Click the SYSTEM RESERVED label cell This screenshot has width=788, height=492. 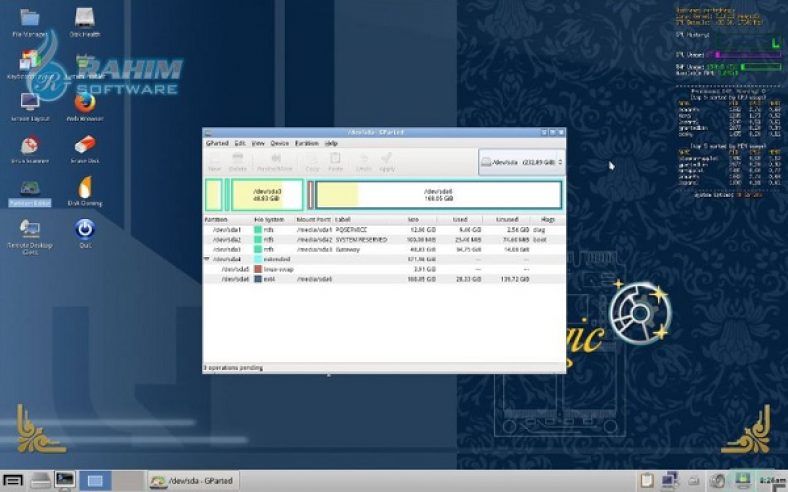361,240
